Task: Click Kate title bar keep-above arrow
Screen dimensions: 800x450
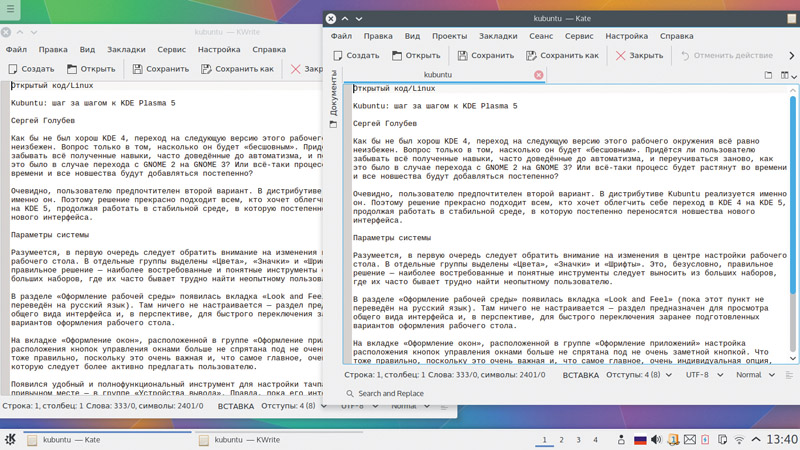Action: pos(345,18)
